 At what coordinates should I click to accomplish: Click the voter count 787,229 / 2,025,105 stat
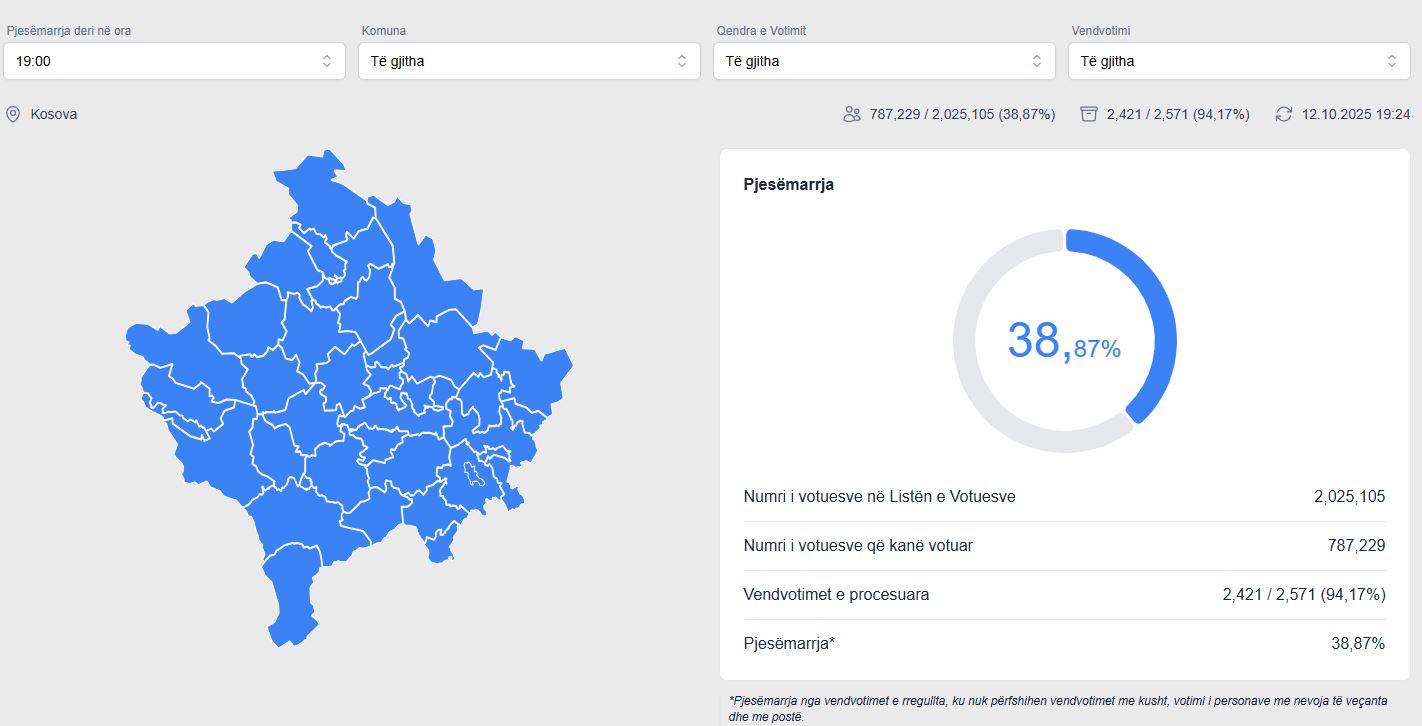962,114
